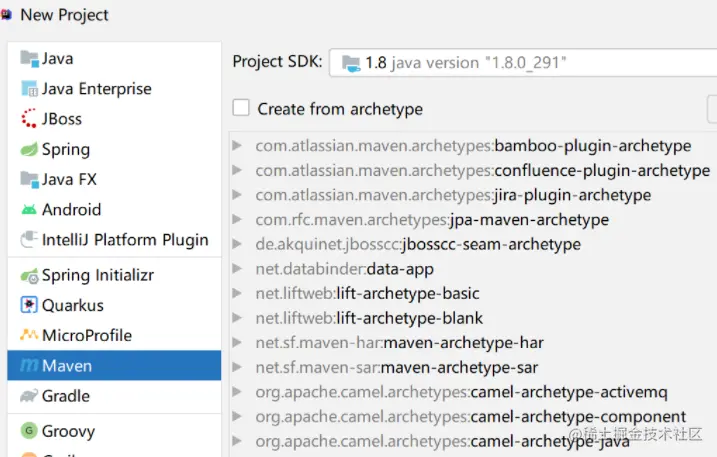Select jbosscc-seam-archetype text

(x=492, y=244)
